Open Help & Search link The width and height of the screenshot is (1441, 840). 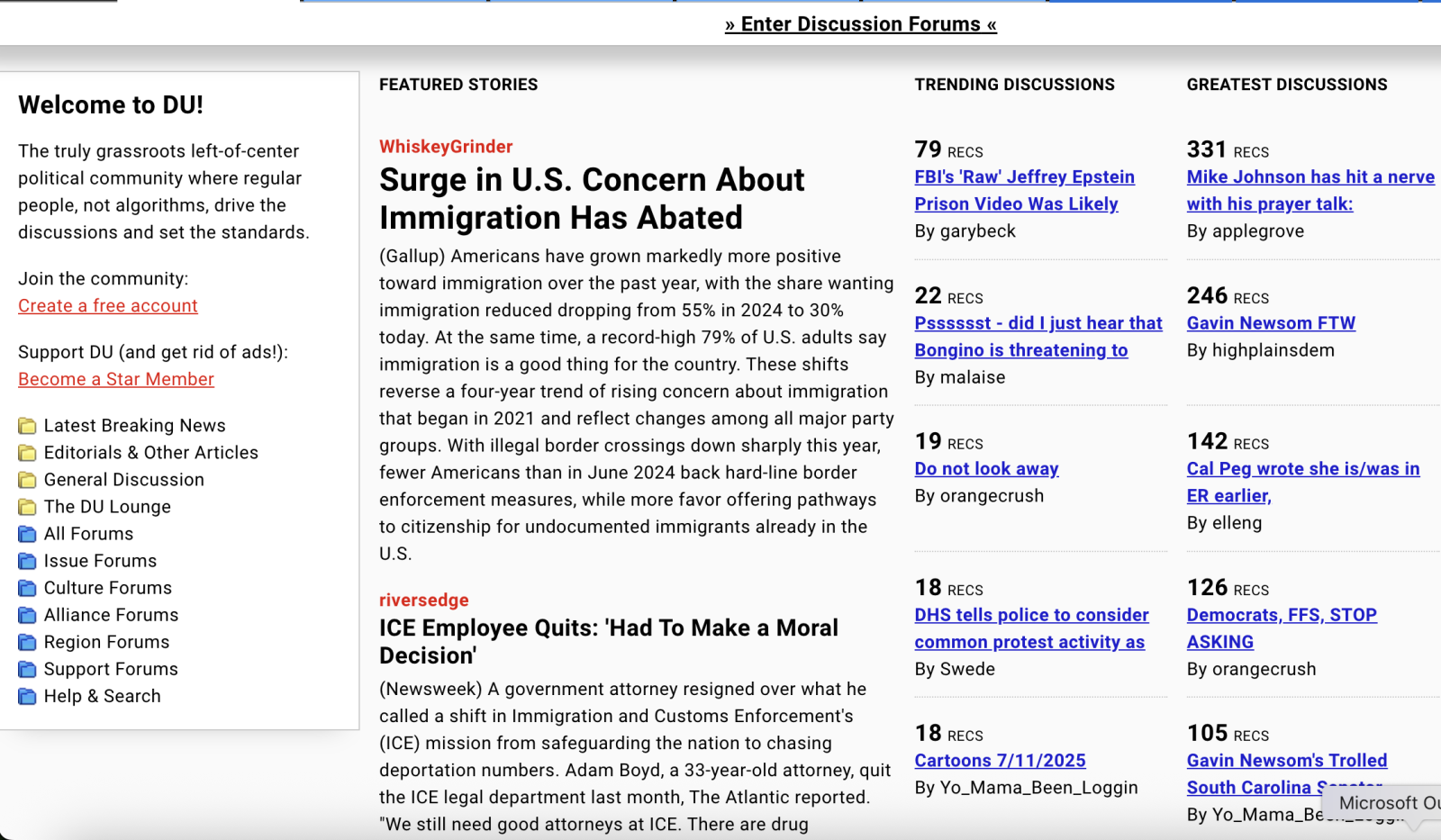point(103,696)
